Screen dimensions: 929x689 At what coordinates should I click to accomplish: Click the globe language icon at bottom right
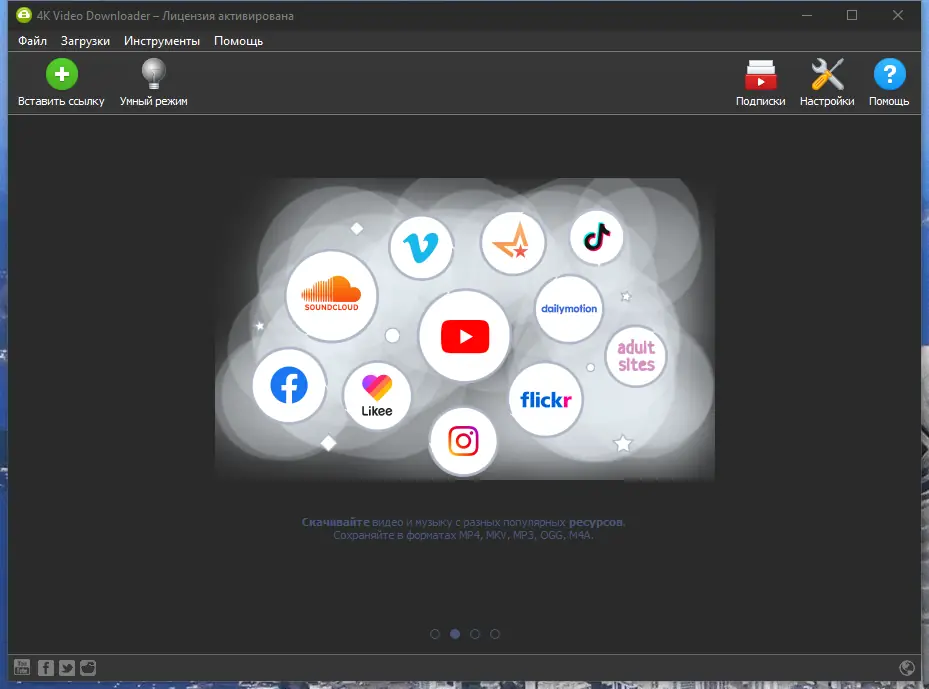907,667
